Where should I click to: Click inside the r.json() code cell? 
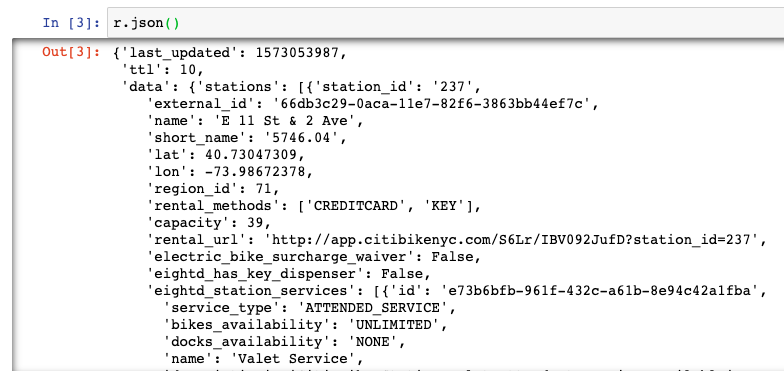445,23
